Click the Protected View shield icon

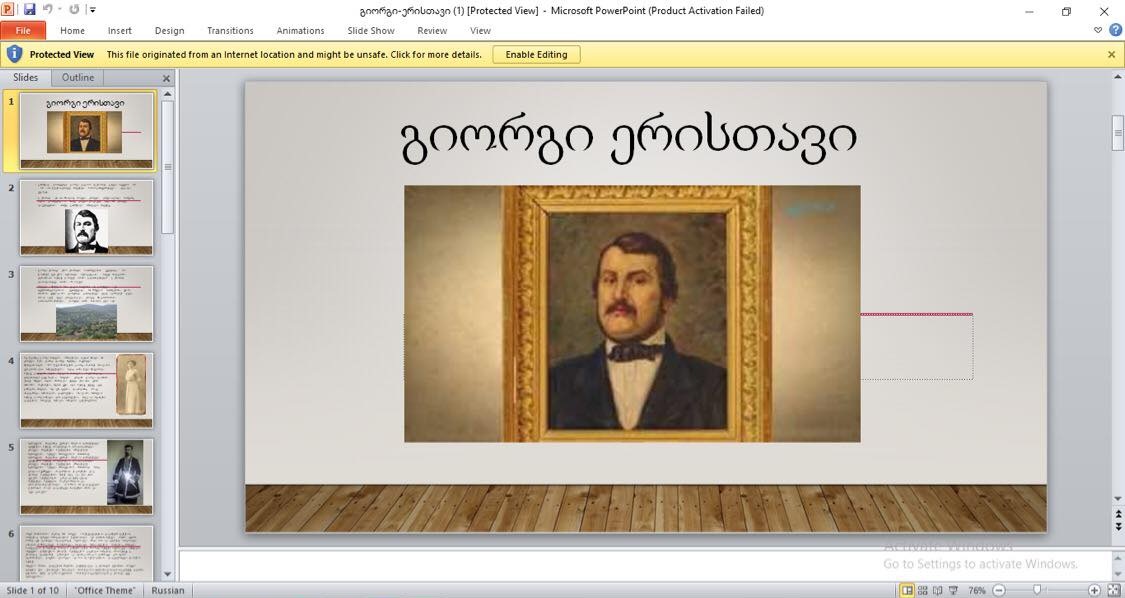pos(14,54)
